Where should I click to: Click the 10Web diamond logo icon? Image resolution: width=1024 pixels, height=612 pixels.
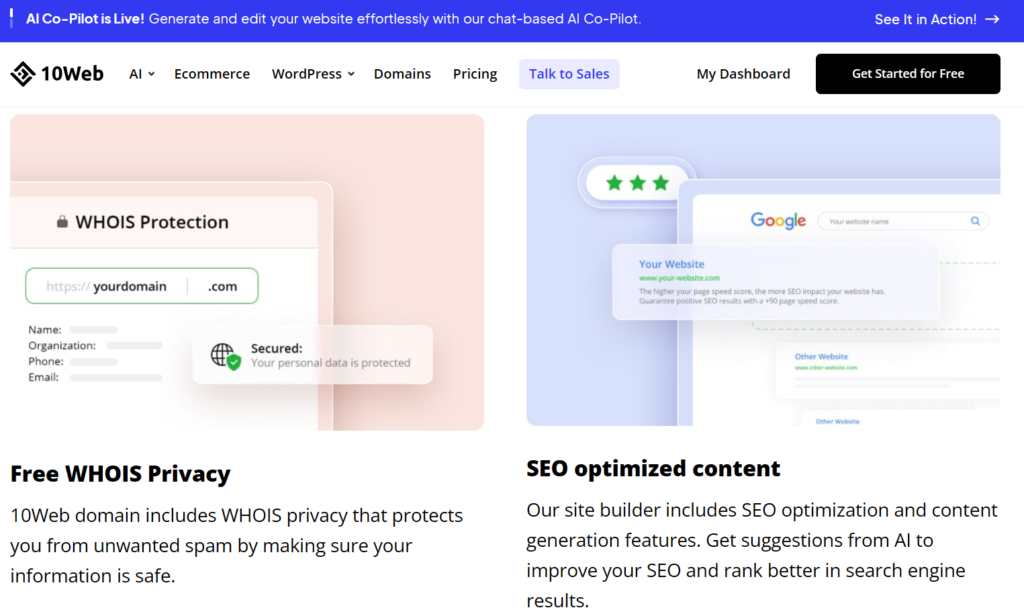(x=23, y=74)
